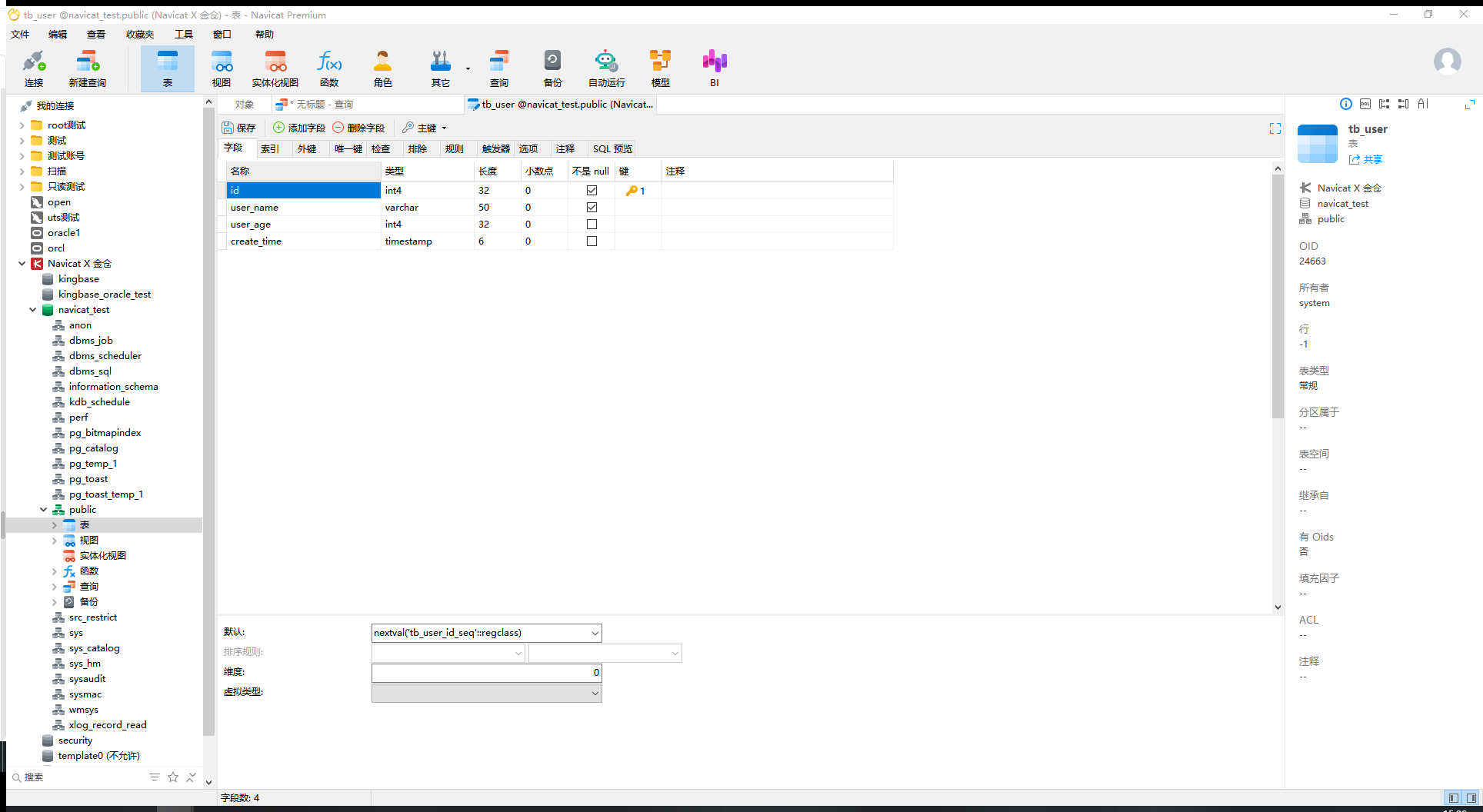Toggle not-null checkbox for user_name field
This screenshot has height=812, width=1483.
point(592,208)
